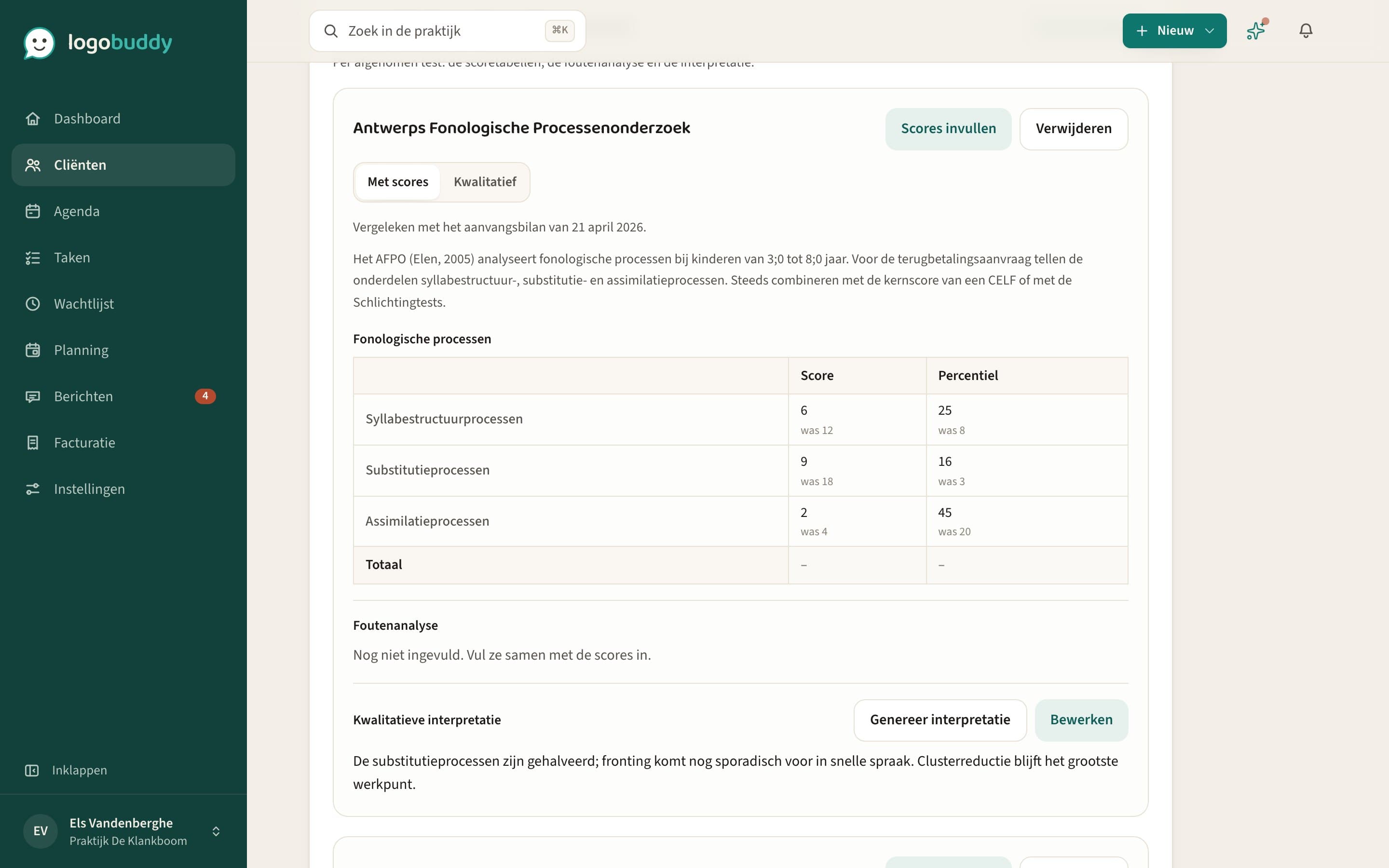Image resolution: width=1389 pixels, height=868 pixels.
Task: Click the Berichten badge showing 4
Action: point(205,396)
